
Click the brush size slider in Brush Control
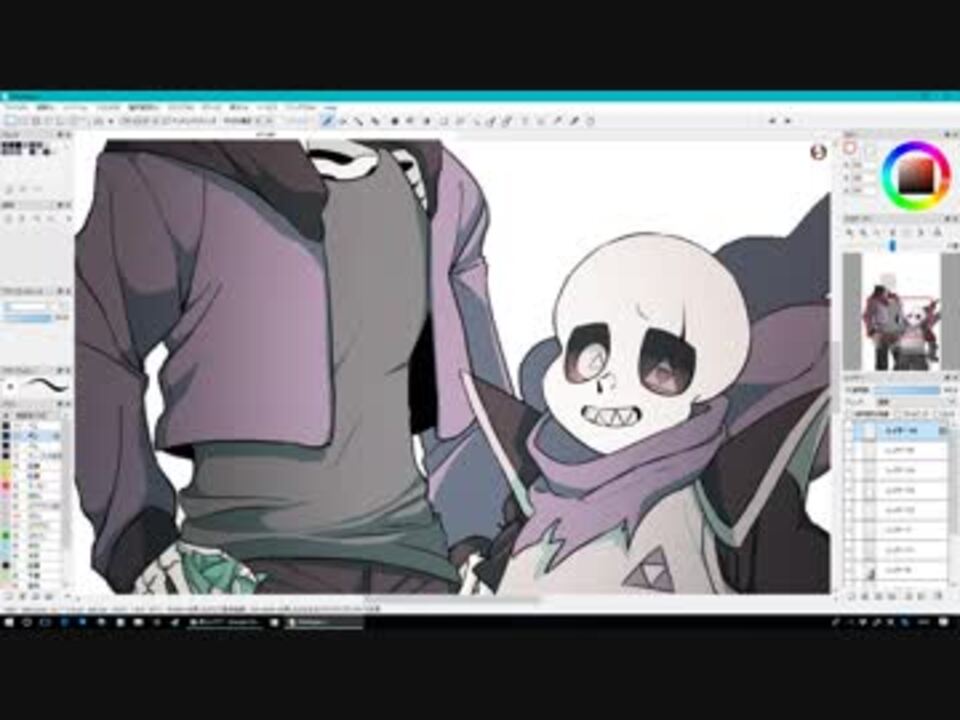(x=29, y=307)
